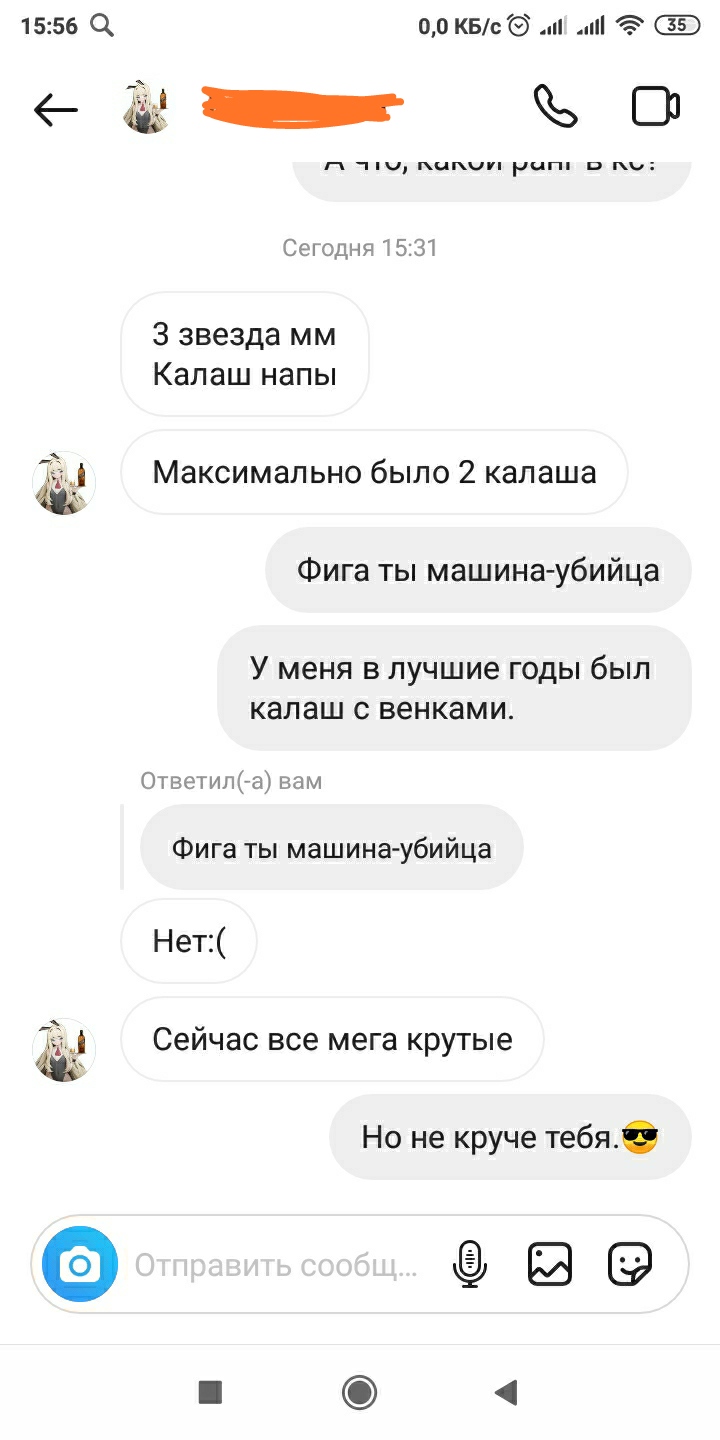Tap the quoted reply 'Фига ты машина-убийца'
The height and width of the screenshot is (1440, 720).
click(332, 849)
